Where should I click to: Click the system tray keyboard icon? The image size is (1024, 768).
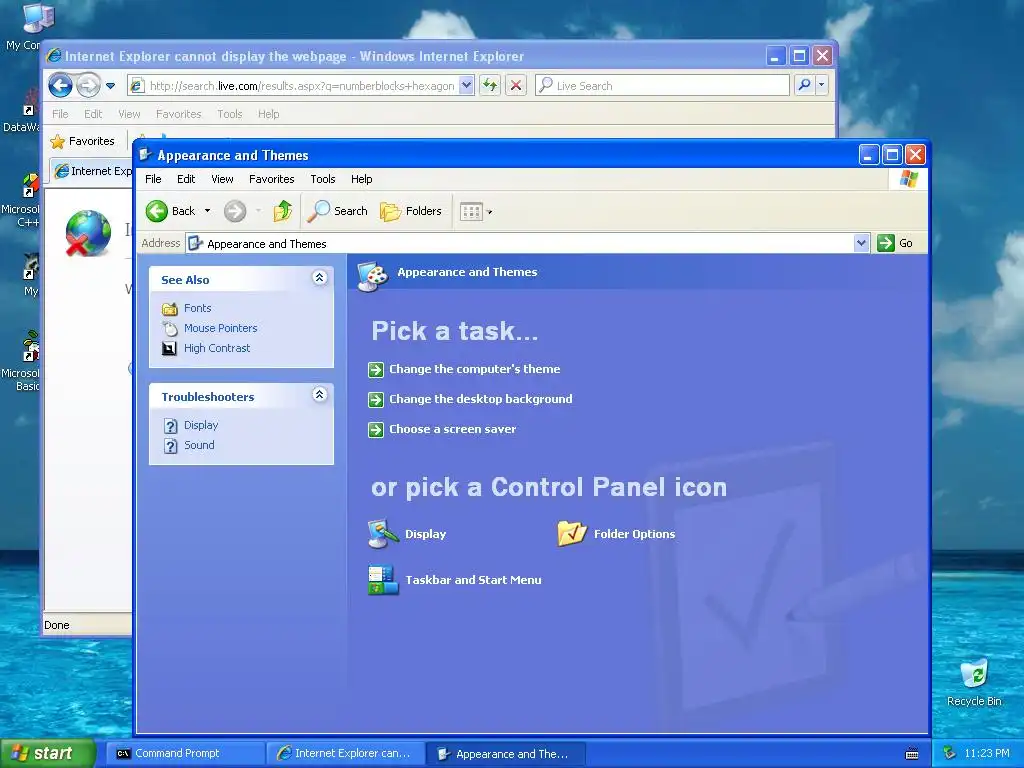[x=912, y=754]
